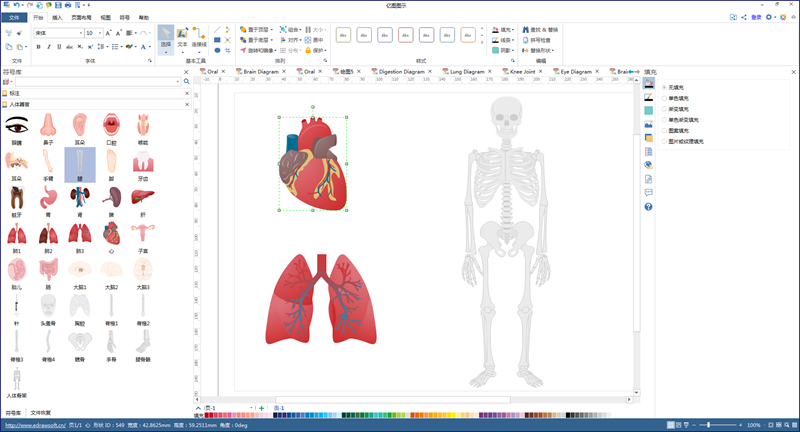The width and height of the screenshot is (800, 432).
Task: Switch to the 页面布局 Page Layout tab
Action: (81, 17)
